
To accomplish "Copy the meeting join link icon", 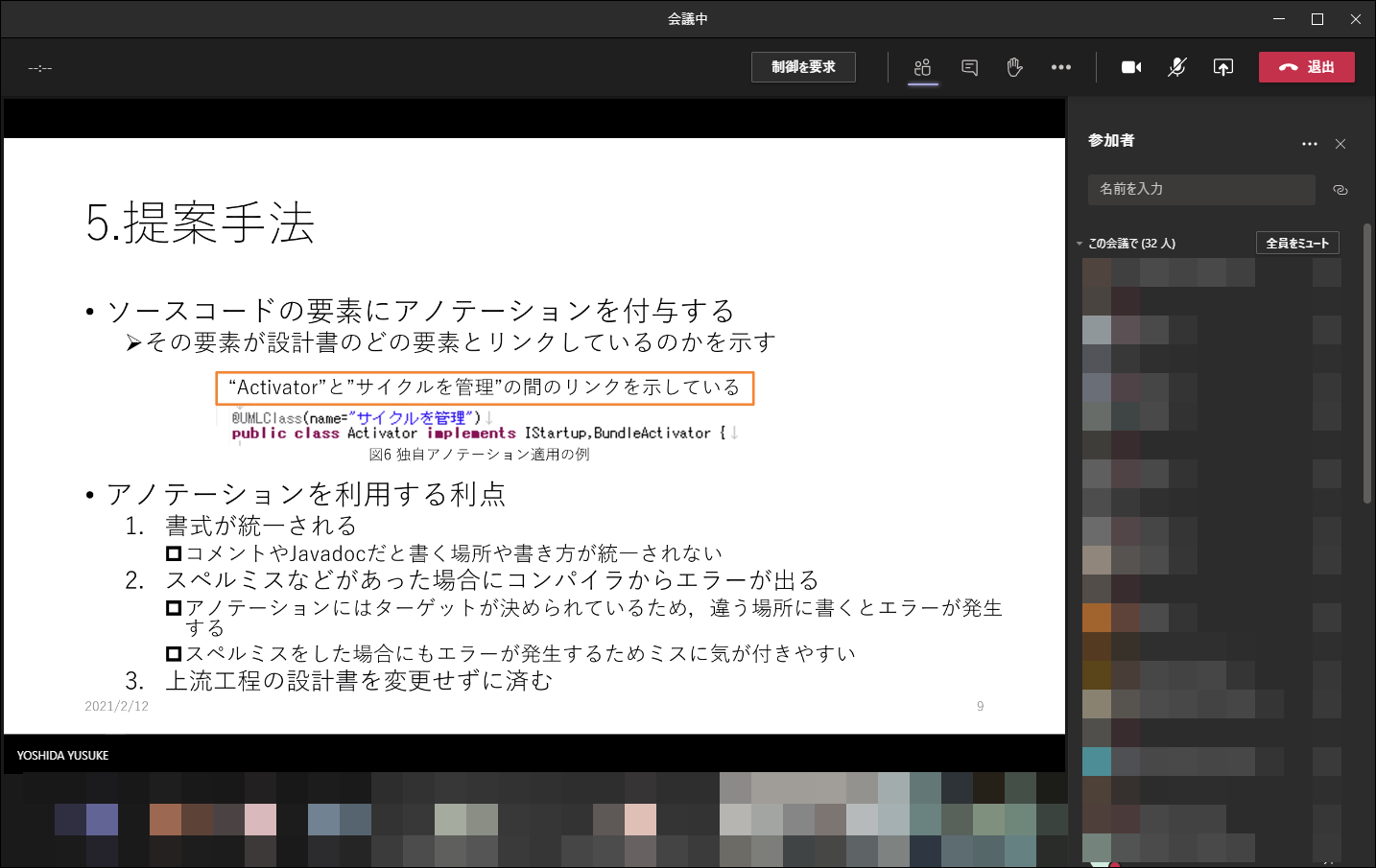I will [1340, 190].
